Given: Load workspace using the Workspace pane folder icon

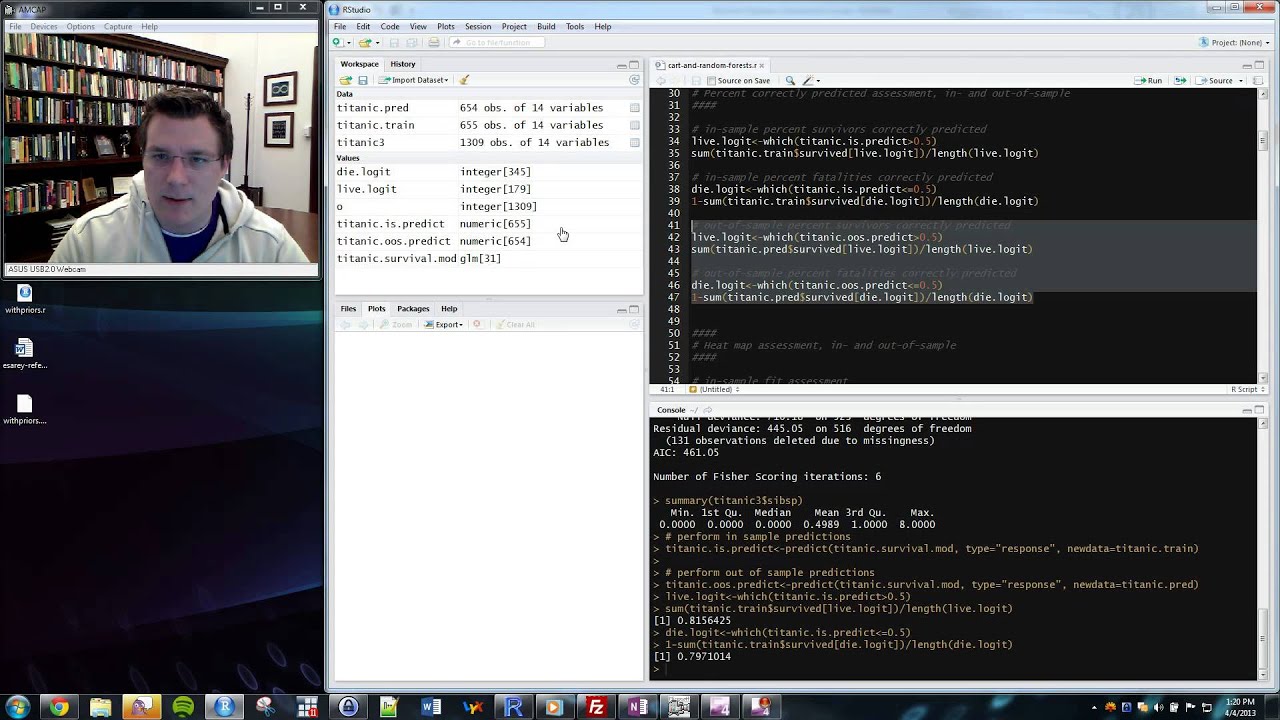Looking at the screenshot, I should (345, 80).
